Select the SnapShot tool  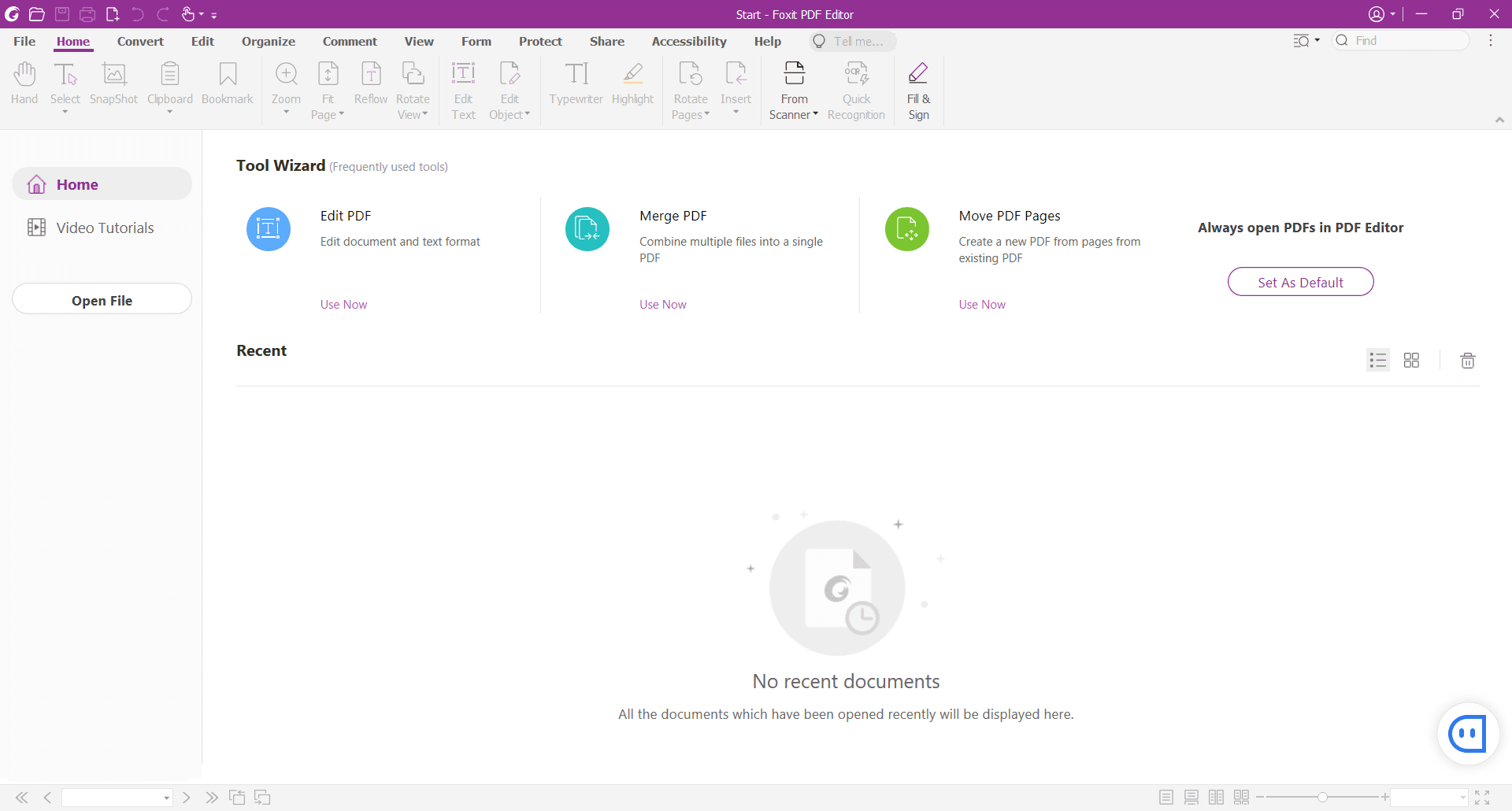[113, 85]
